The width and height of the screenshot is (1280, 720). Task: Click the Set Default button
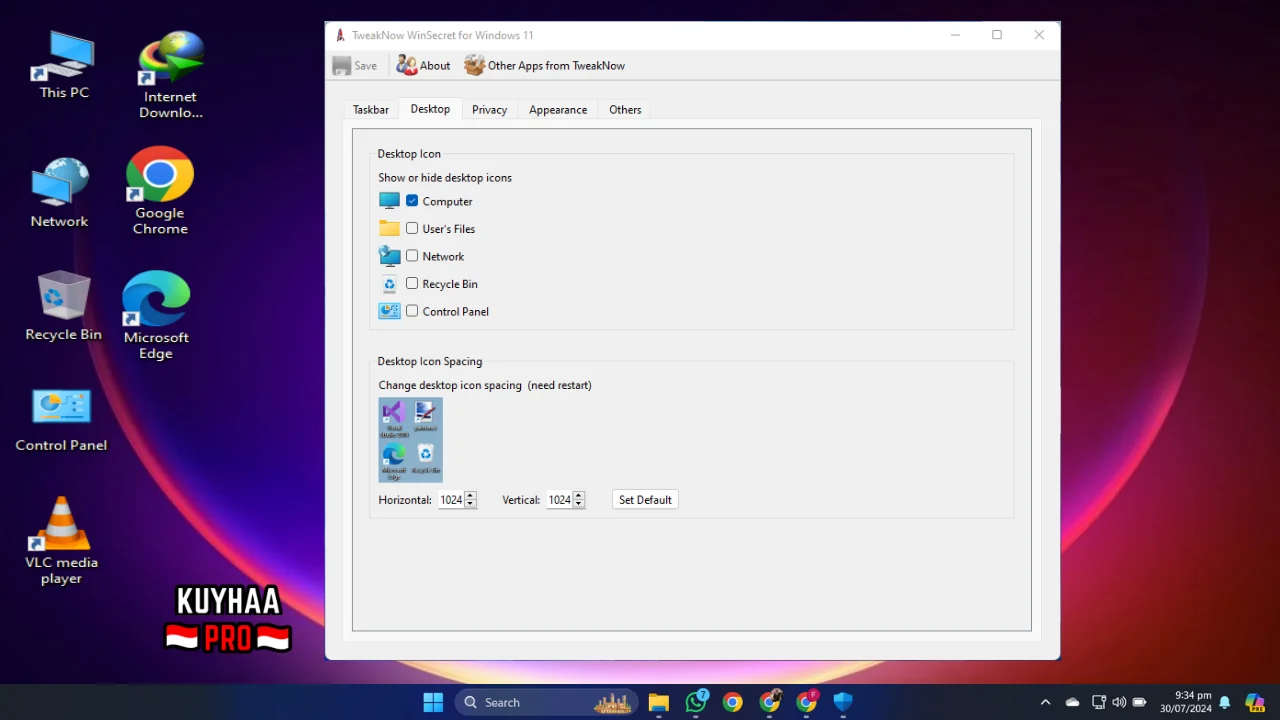645,500
